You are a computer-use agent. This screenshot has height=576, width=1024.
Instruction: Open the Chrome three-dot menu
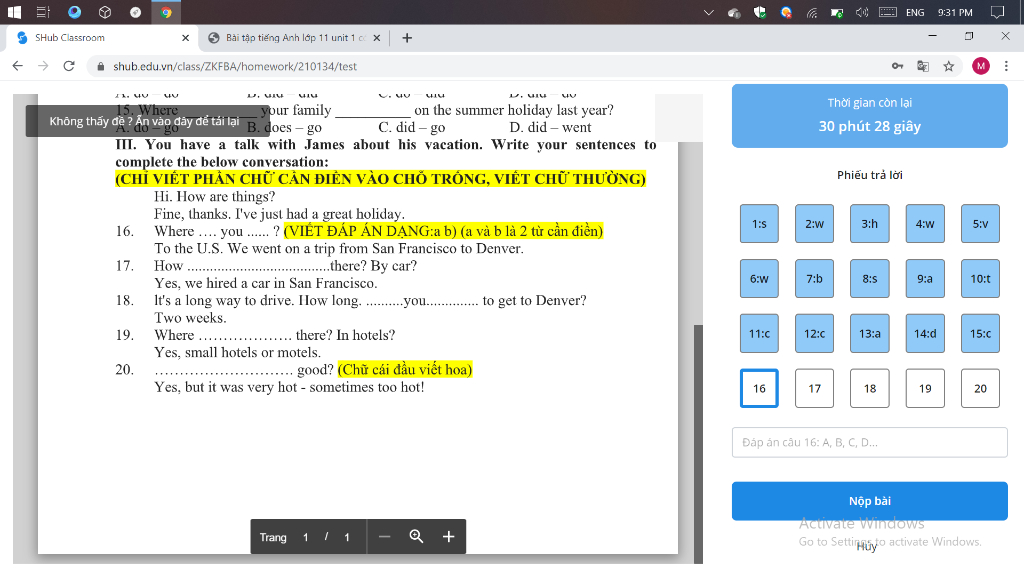coord(1006,66)
